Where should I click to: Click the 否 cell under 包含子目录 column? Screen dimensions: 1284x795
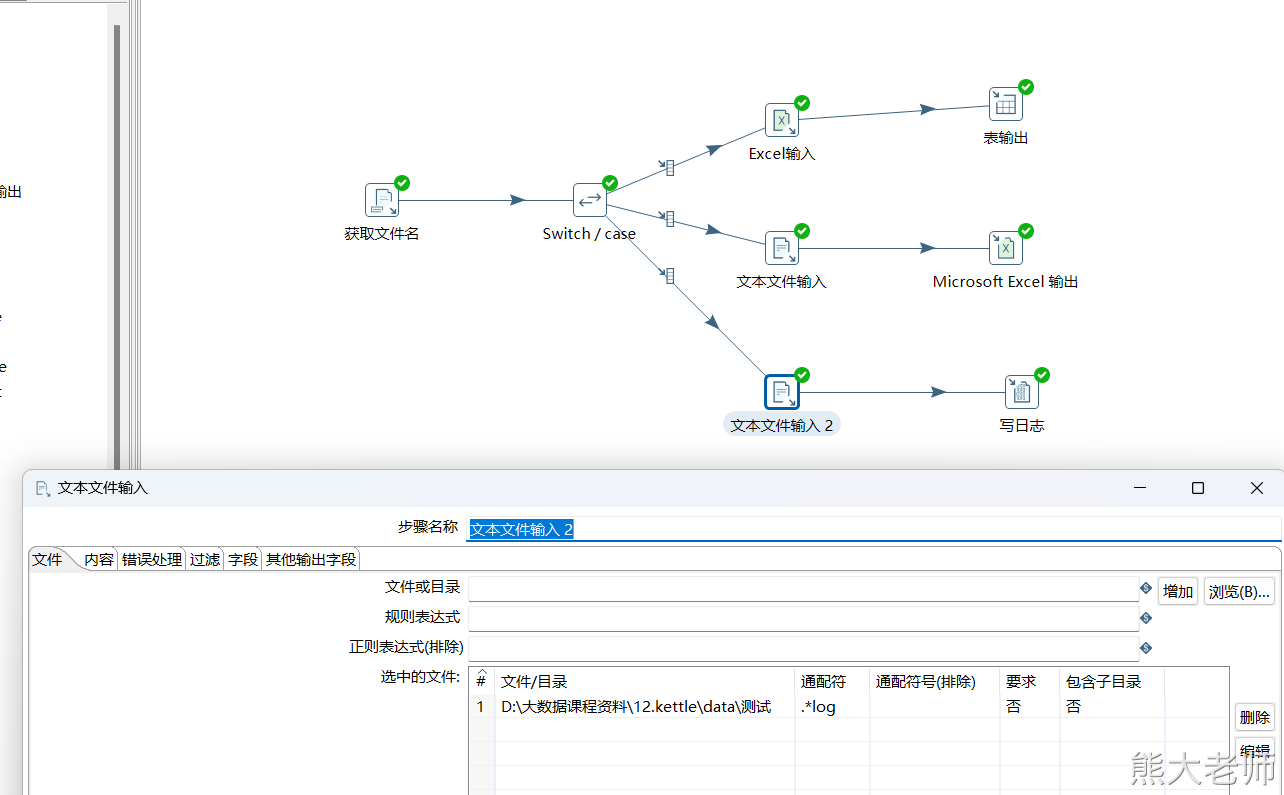(1112, 707)
